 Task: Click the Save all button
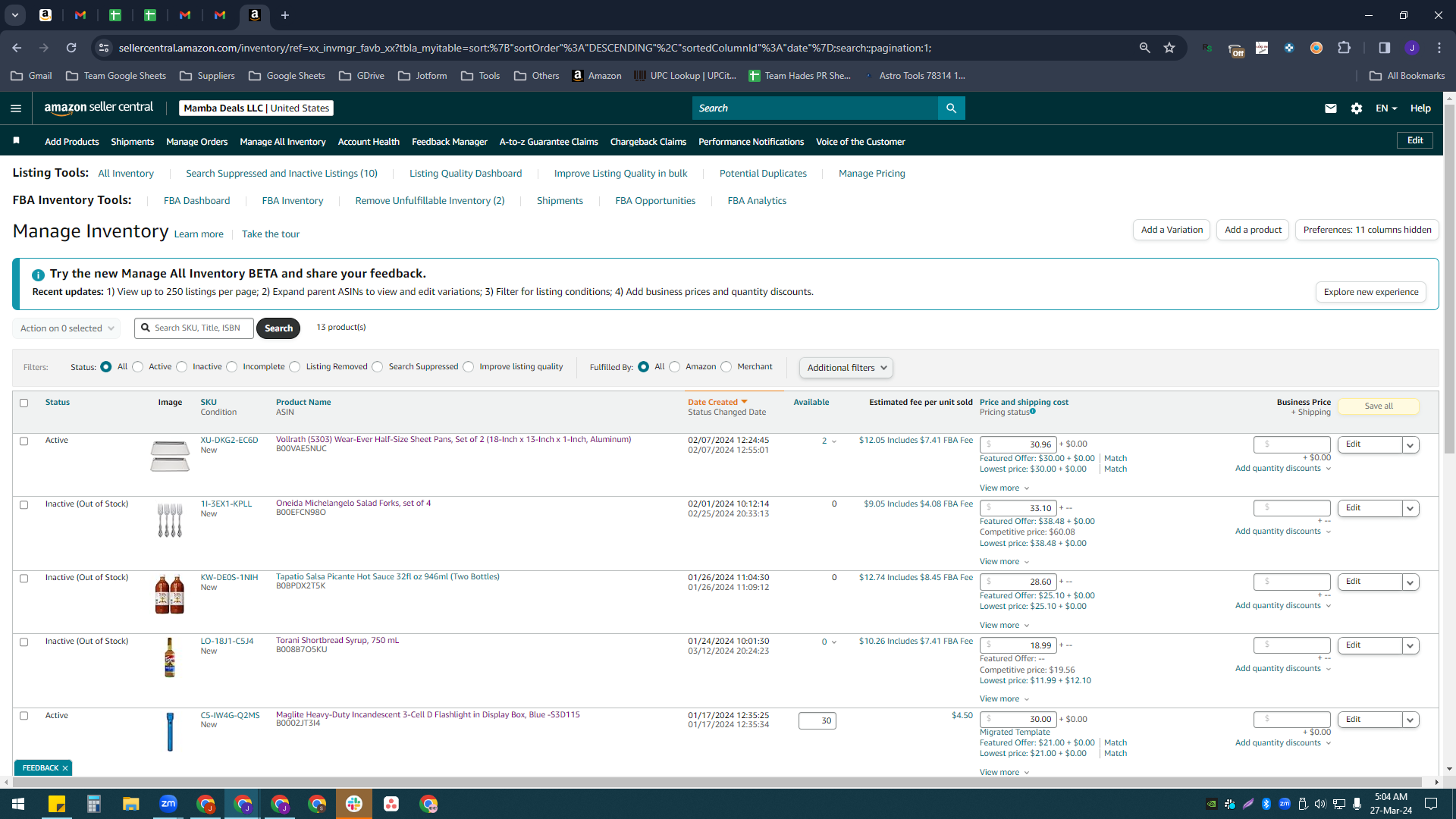click(1379, 406)
